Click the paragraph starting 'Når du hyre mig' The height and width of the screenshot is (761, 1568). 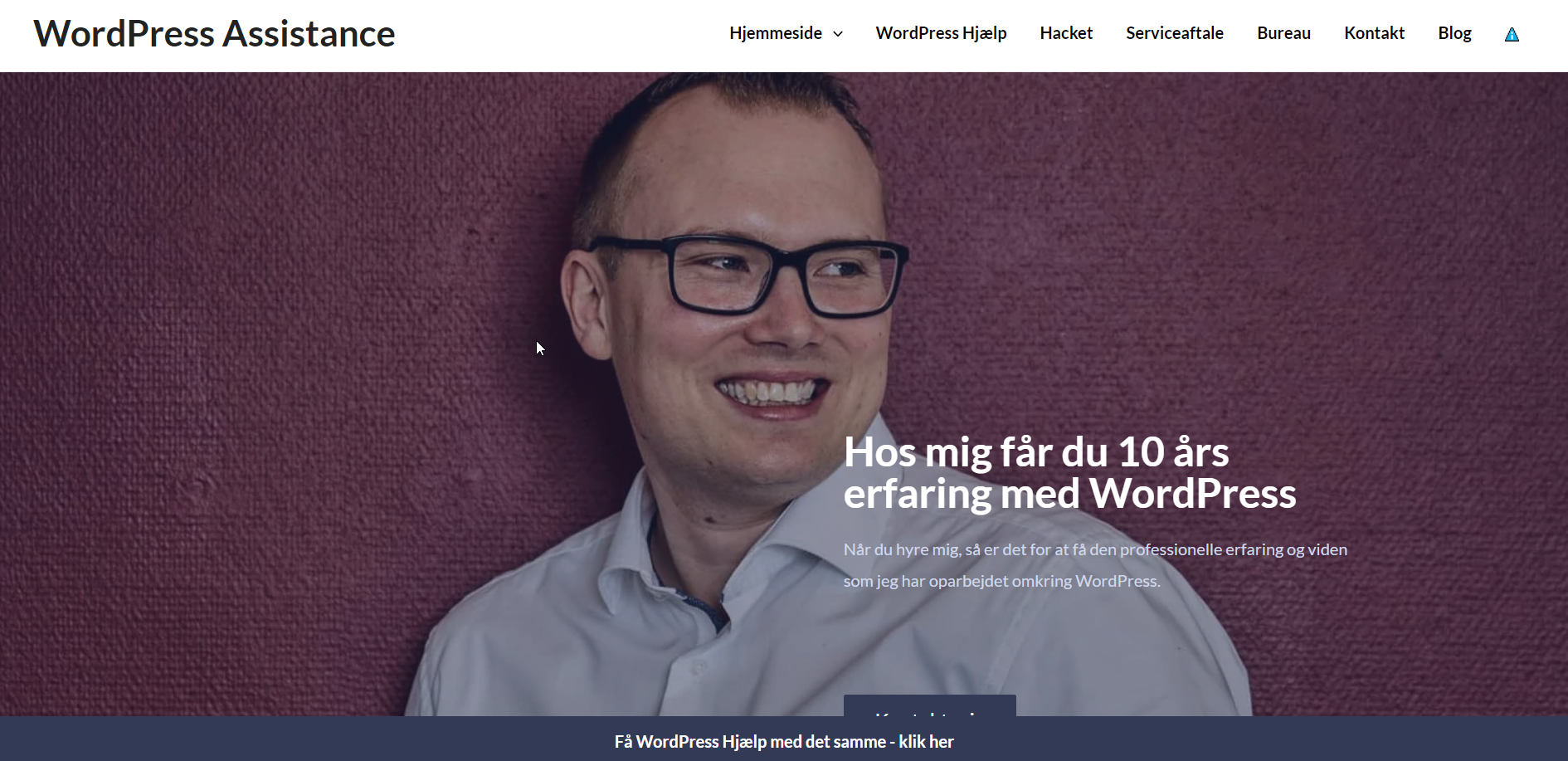1095,565
